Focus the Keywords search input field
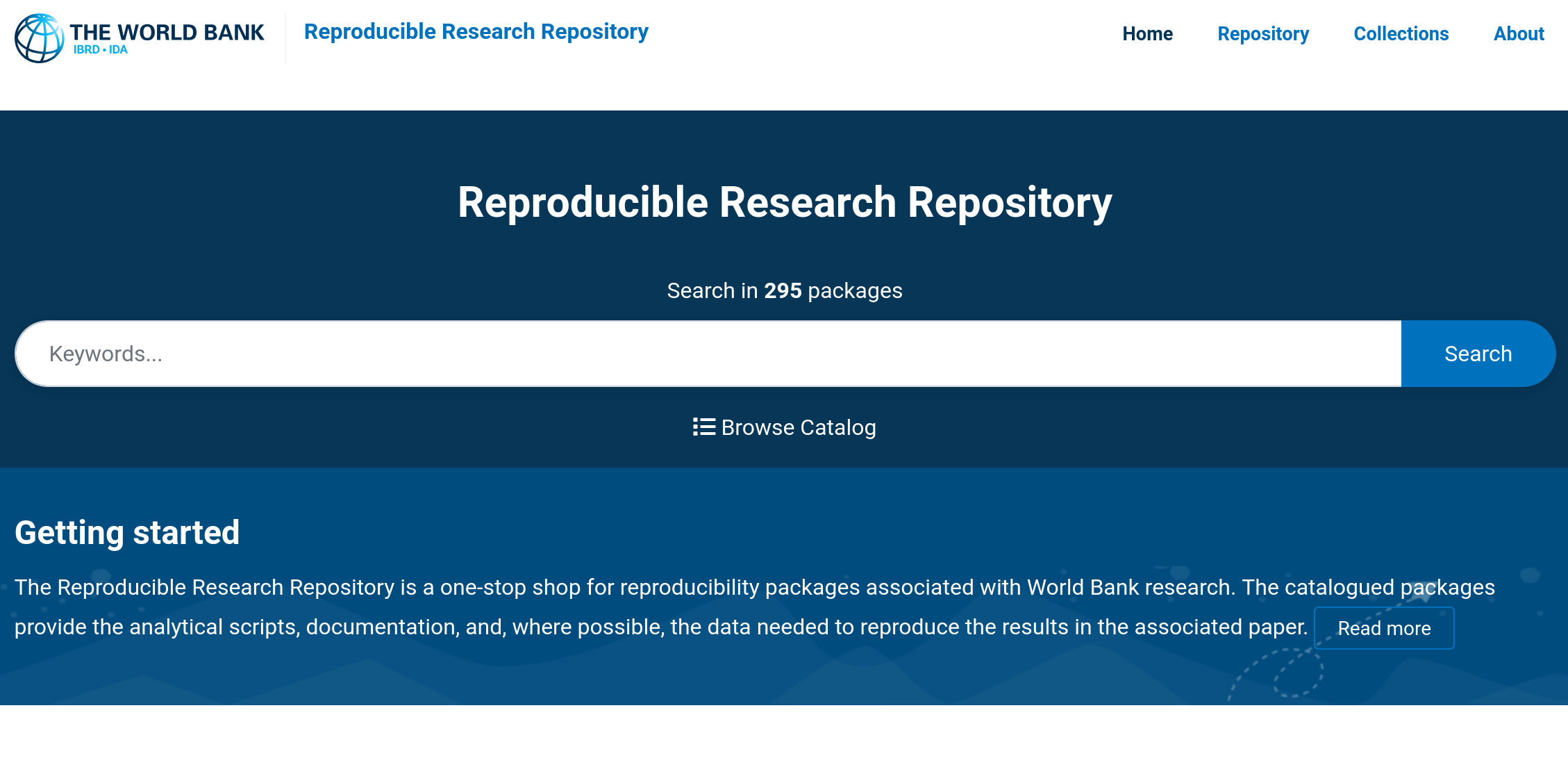 click(x=708, y=354)
